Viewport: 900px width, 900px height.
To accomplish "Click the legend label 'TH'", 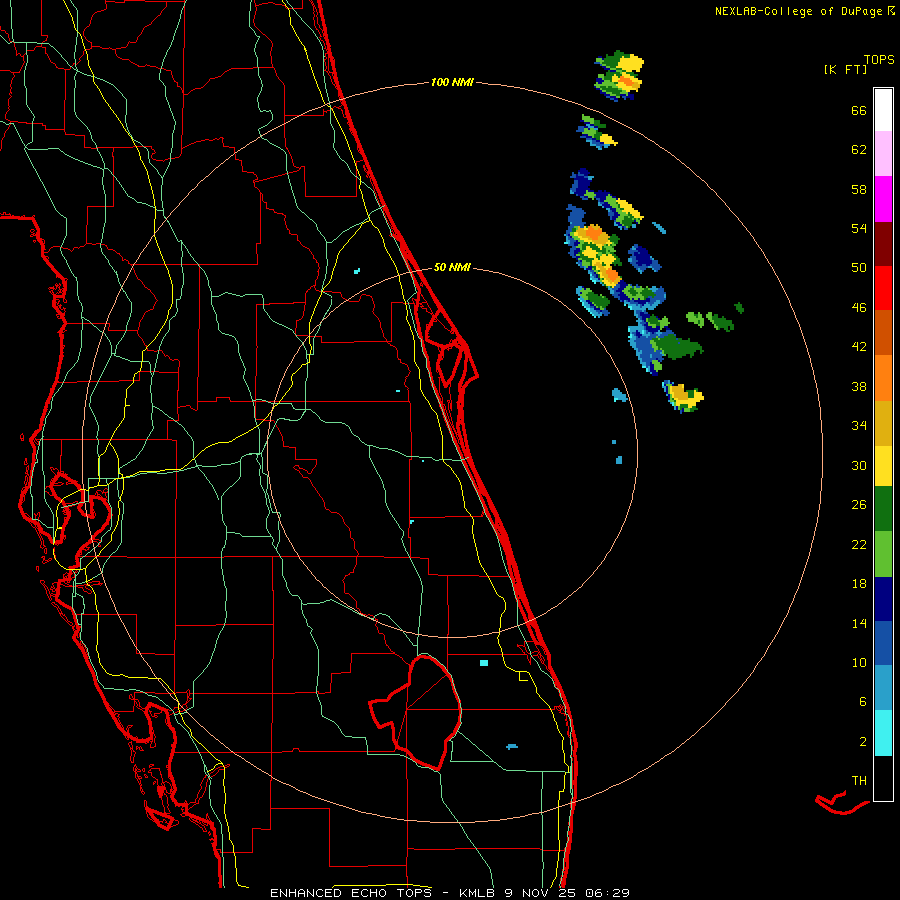I will coord(859,781).
